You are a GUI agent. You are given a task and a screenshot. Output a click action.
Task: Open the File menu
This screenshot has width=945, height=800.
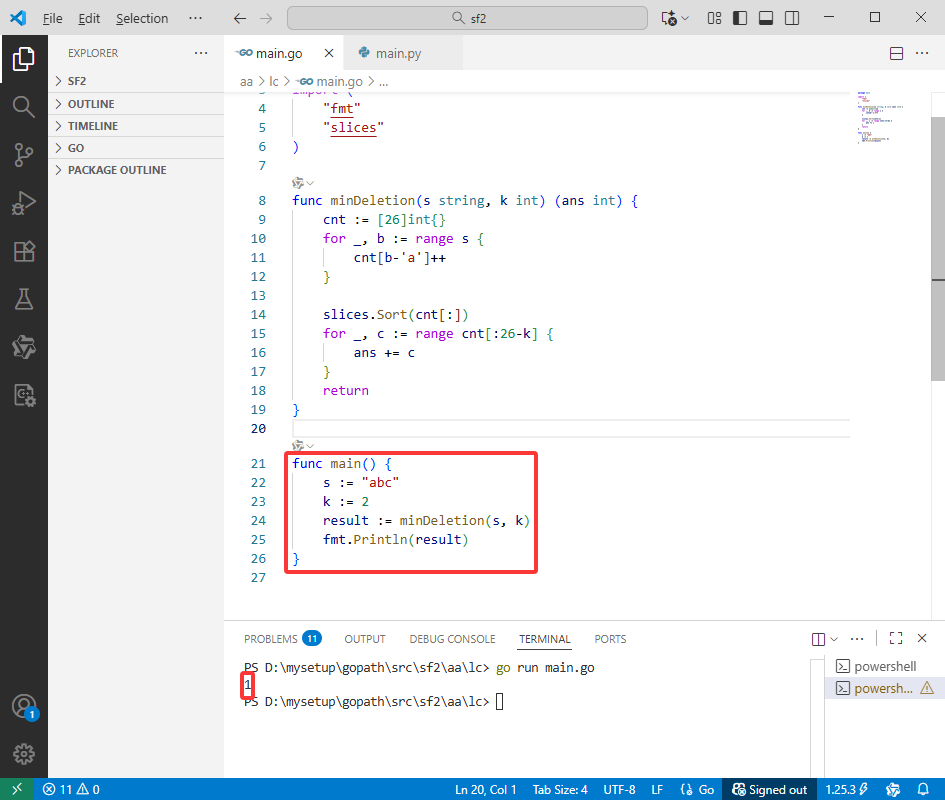point(52,18)
